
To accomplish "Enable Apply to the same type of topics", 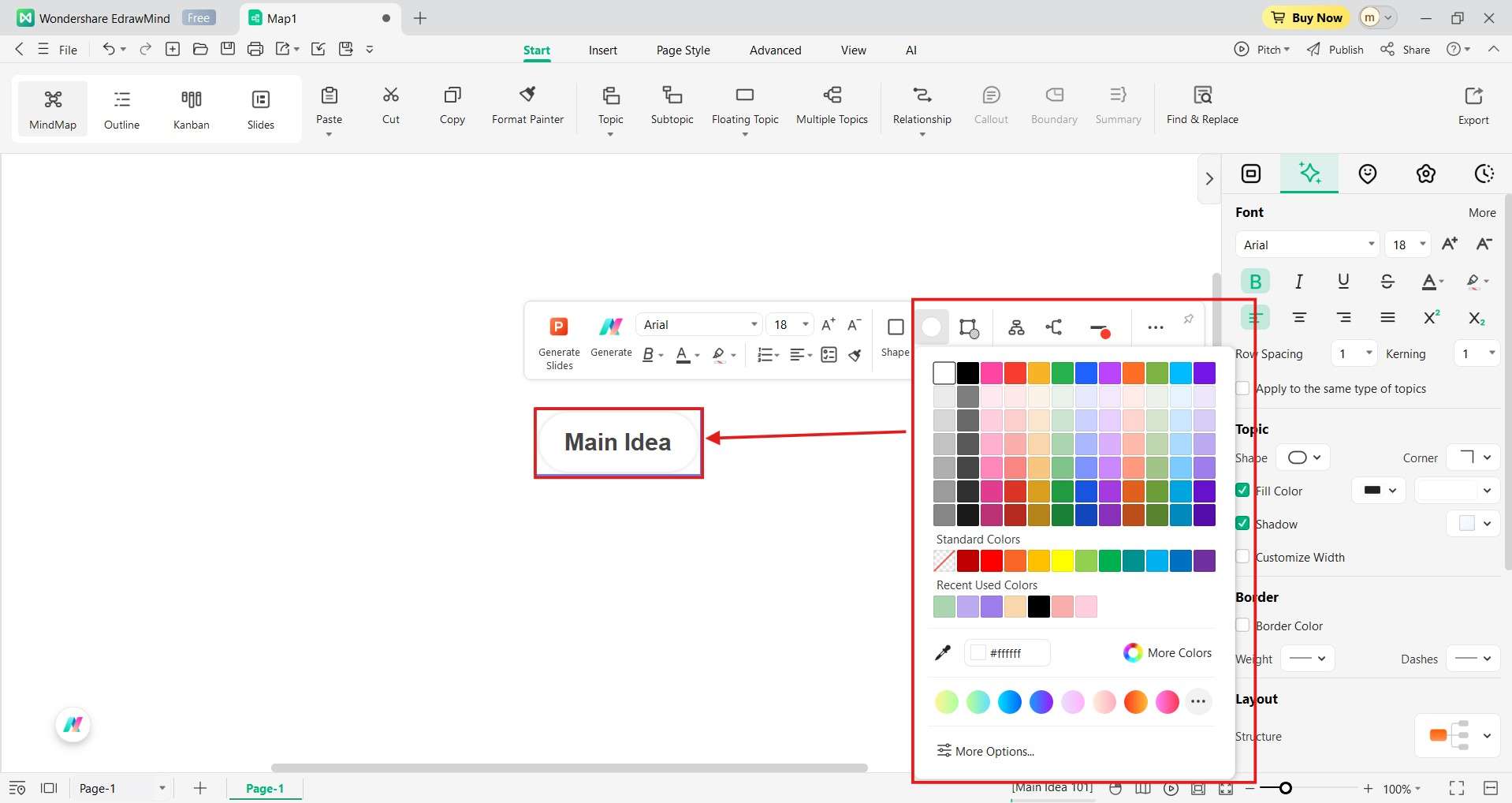I will [x=1243, y=388].
